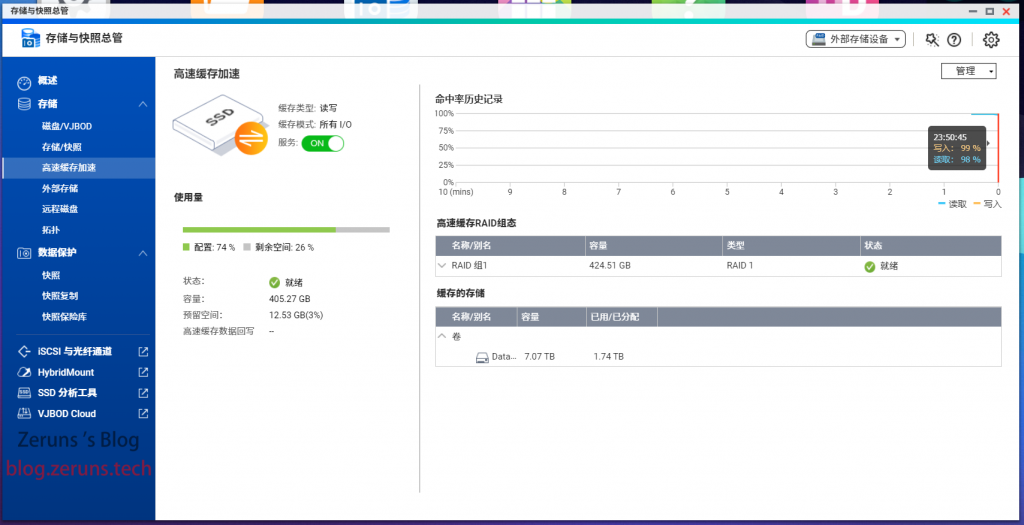Open the settings gear icon
The width and height of the screenshot is (1024, 525).
click(991, 40)
